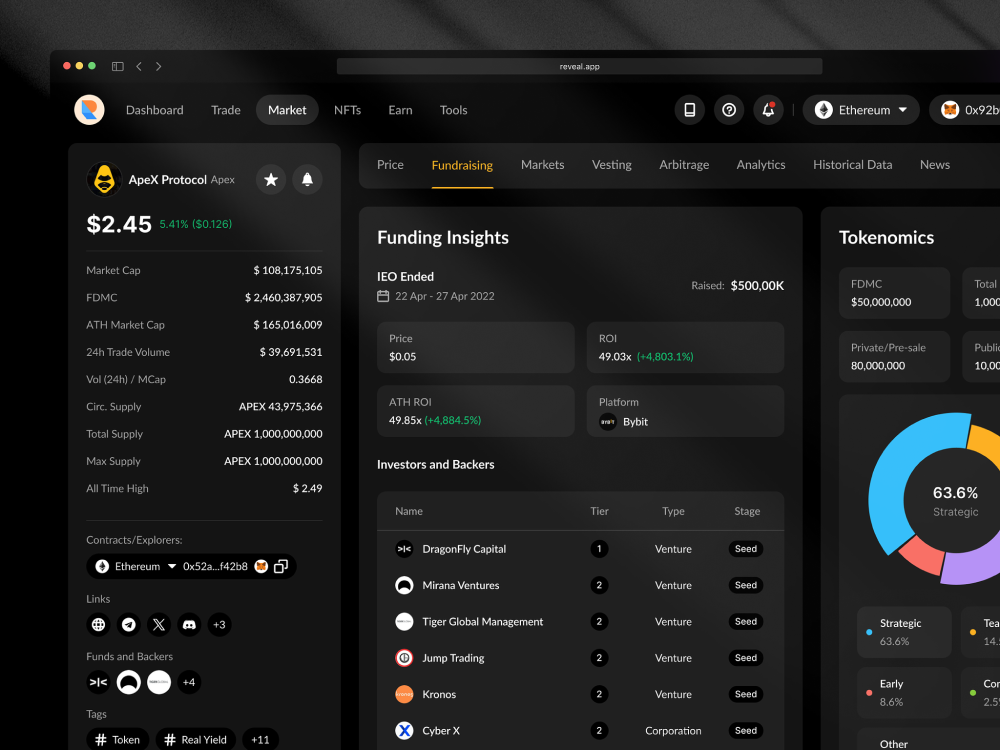
Task: Click the Reveal app logo
Action: coord(89,110)
